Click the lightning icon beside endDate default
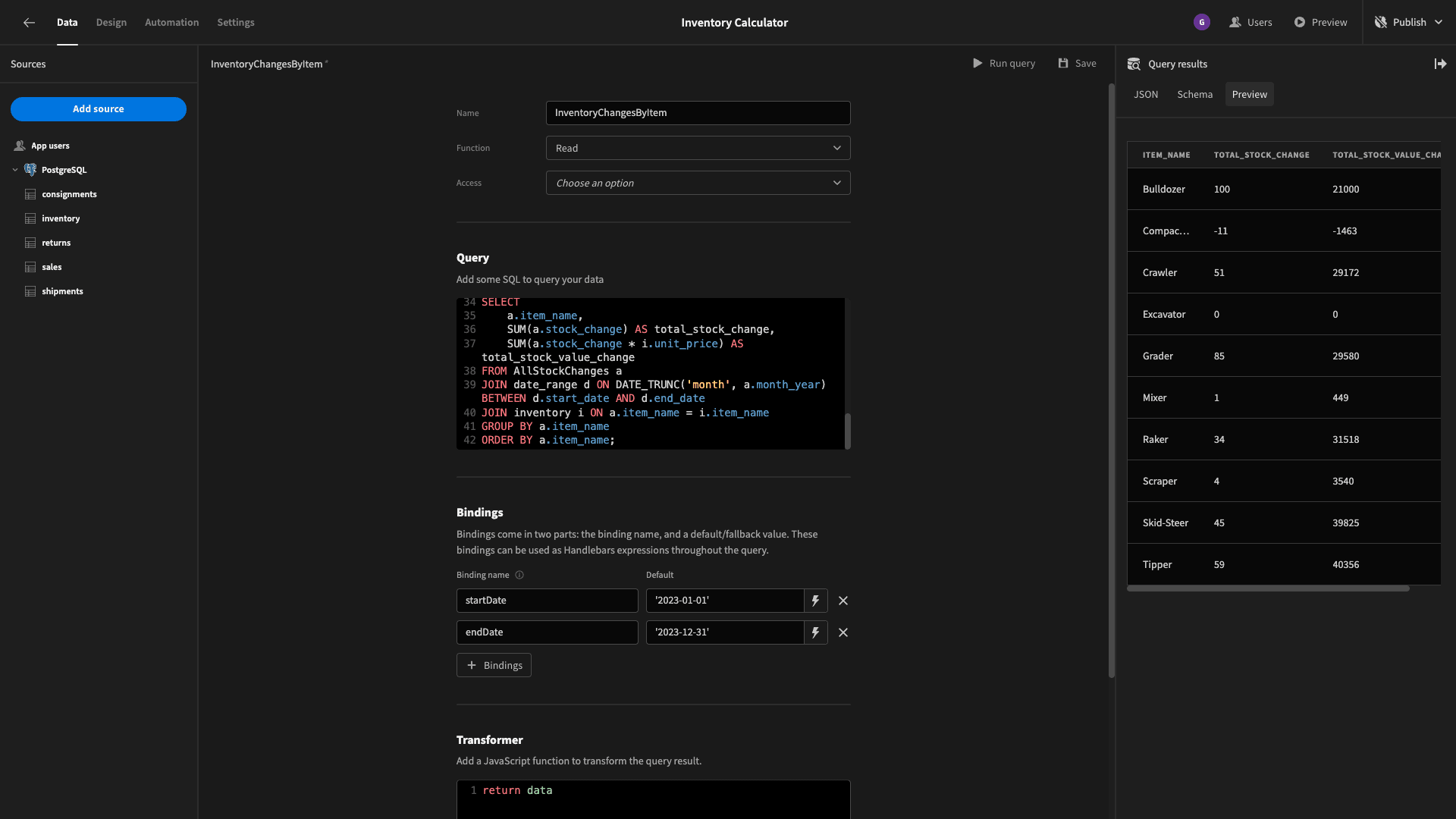Image resolution: width=1456 pixels, height=819 pixels. pos(815,632)
